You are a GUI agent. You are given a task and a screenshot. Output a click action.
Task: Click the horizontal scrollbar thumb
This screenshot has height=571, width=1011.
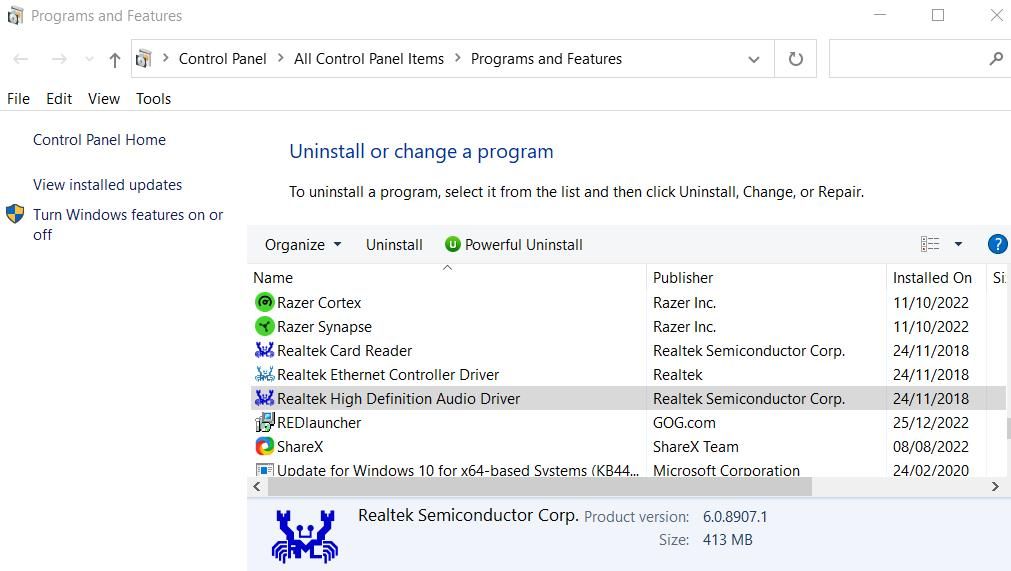click(540, 487)
